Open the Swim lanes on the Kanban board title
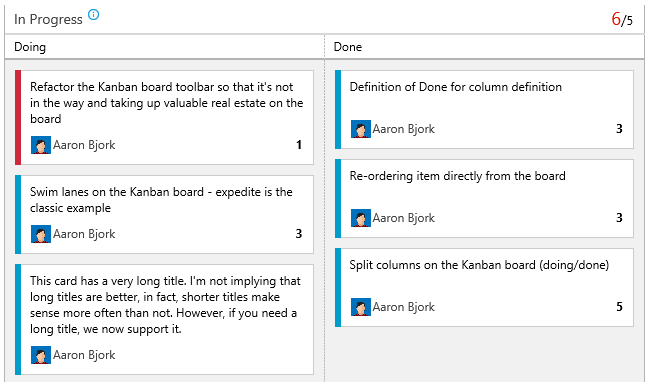This screenshot has height=387, width=649. 161,200
